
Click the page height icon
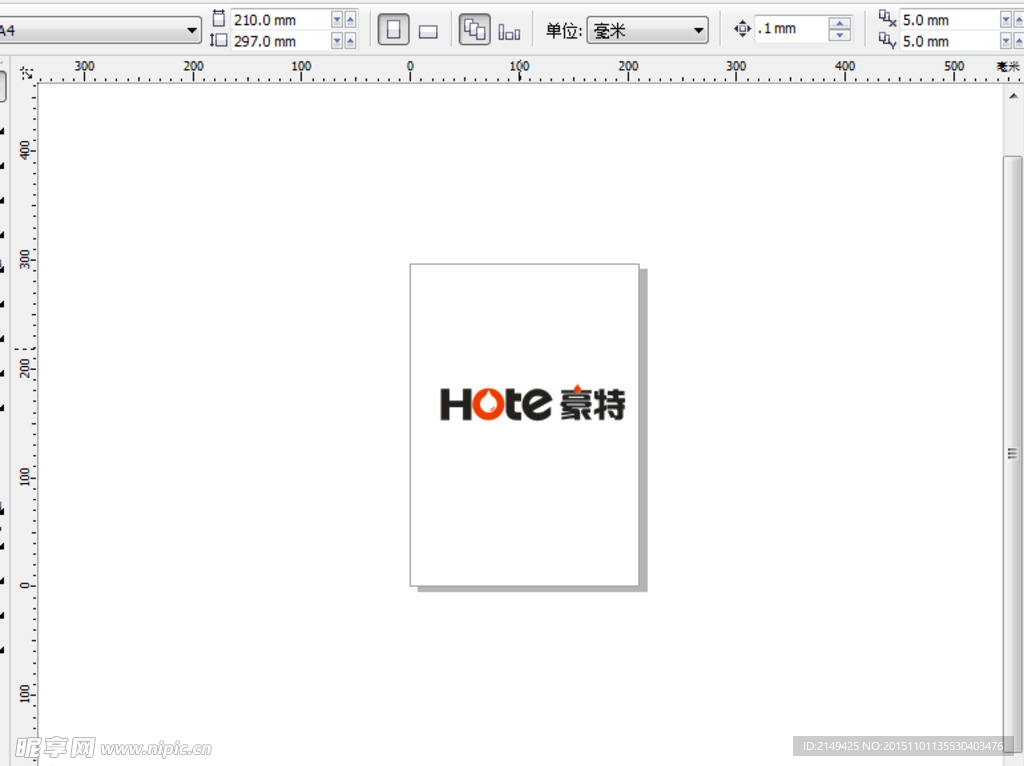click(x=219, y=40)
